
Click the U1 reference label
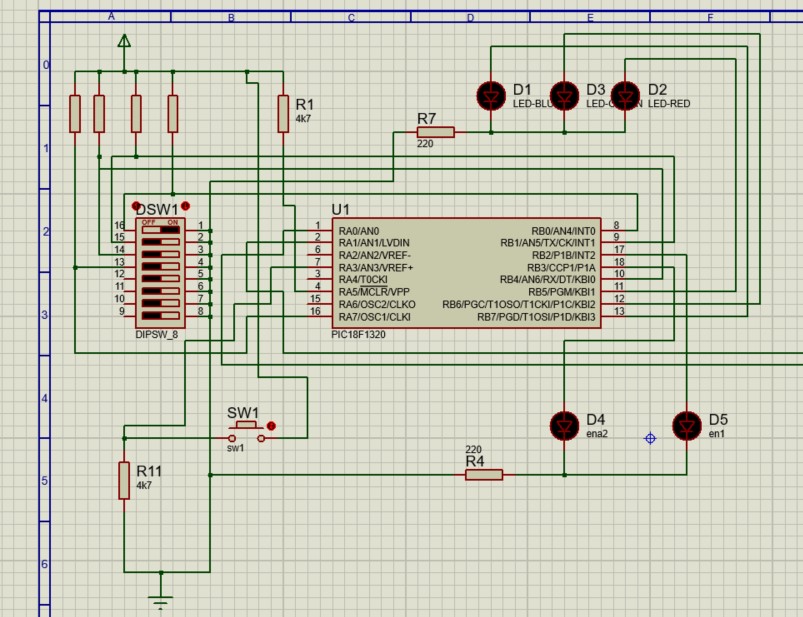[340, 209]
